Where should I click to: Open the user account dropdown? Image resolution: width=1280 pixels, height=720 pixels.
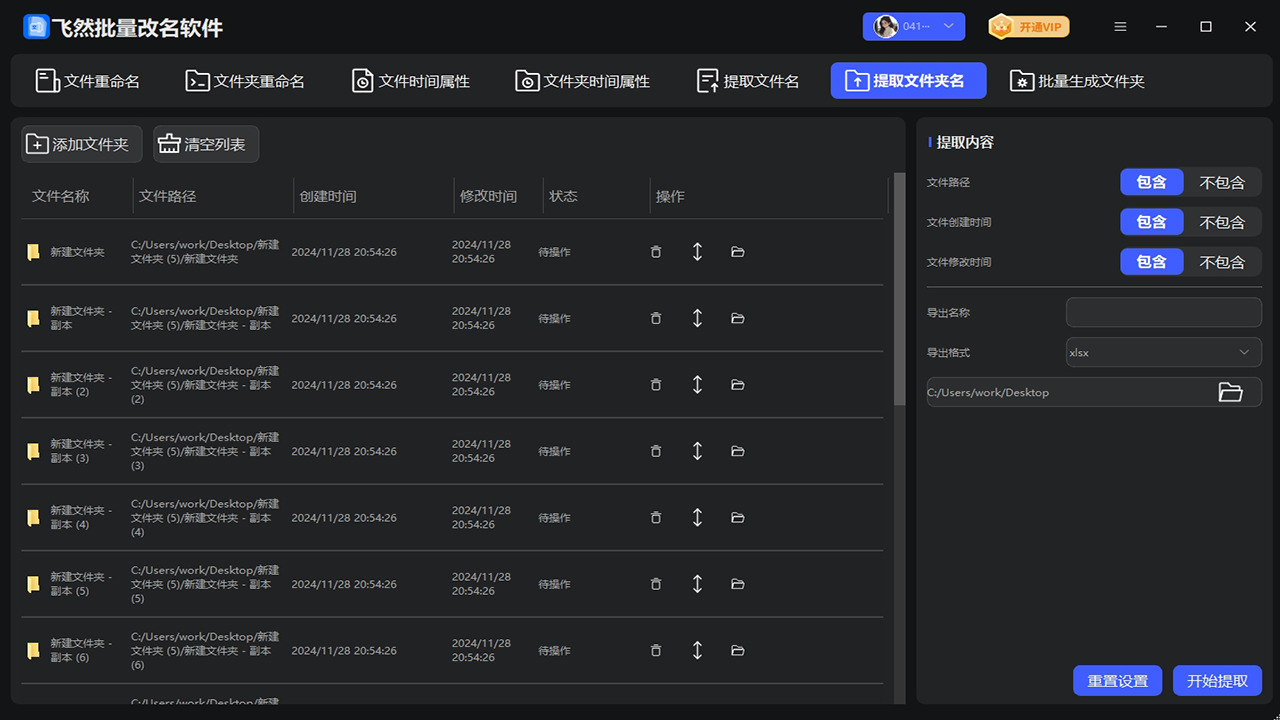[x=914, y=27]
